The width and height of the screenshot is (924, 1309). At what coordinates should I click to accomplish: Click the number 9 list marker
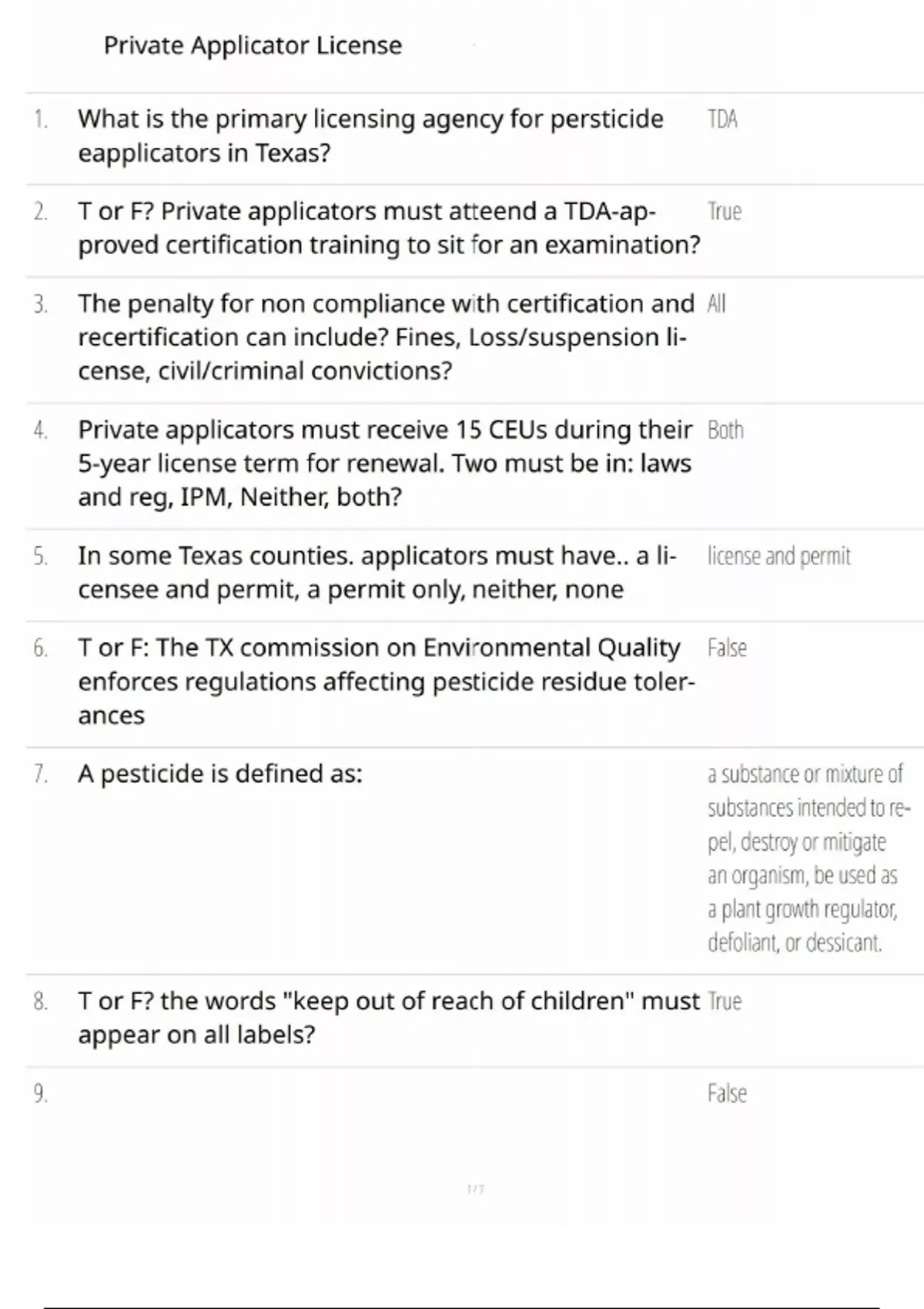(x=40, y=1093)
